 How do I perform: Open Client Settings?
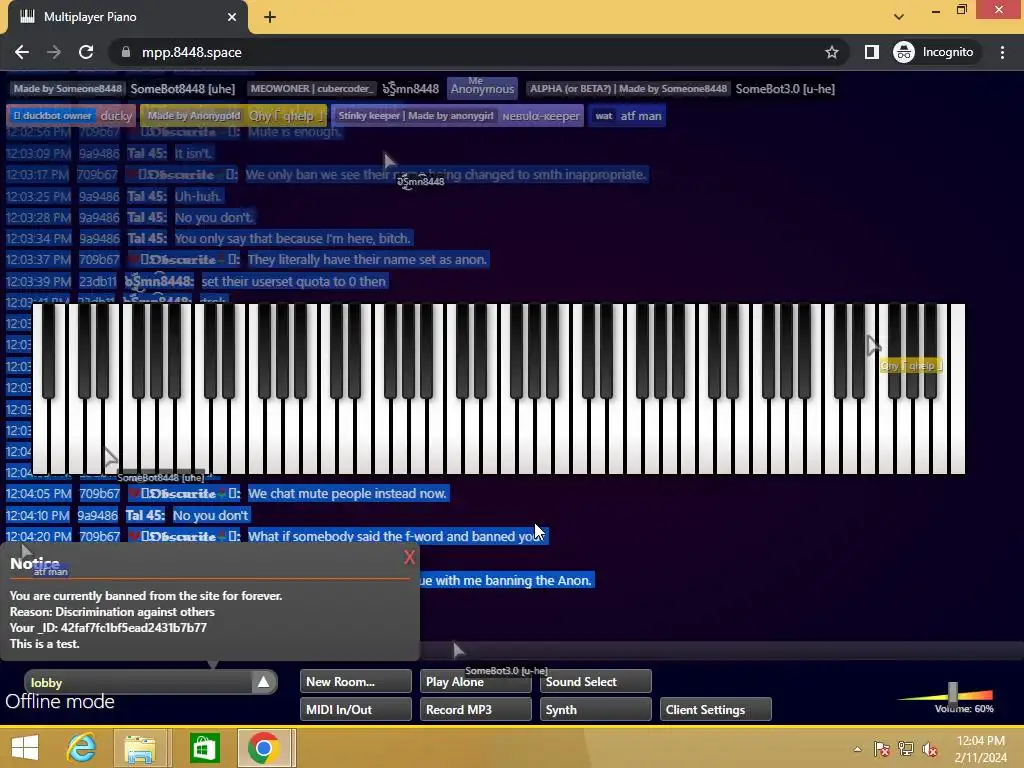click(715, 709)
